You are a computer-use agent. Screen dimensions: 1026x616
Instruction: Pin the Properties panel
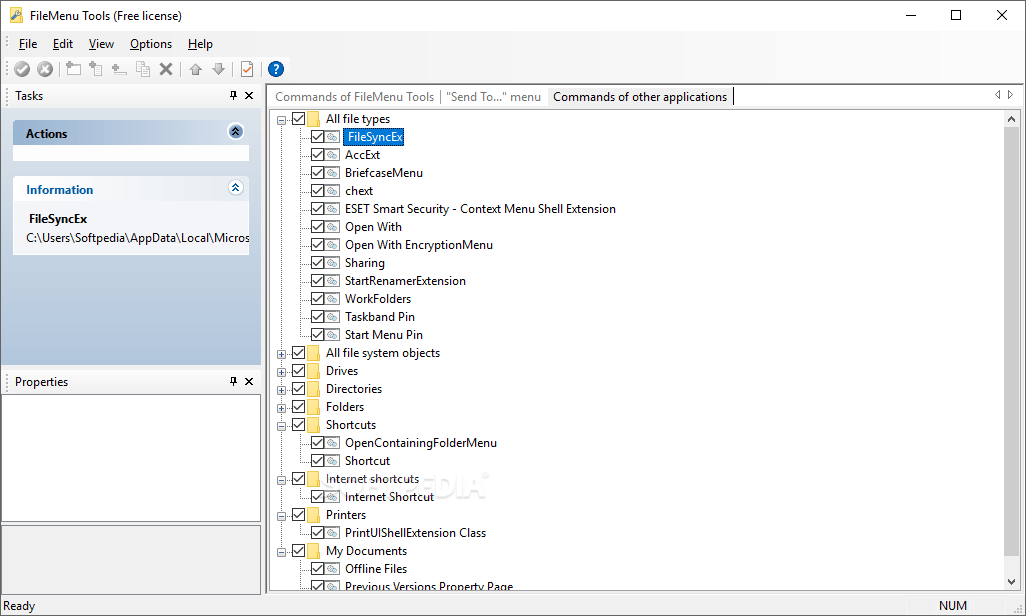coord(233,381)
